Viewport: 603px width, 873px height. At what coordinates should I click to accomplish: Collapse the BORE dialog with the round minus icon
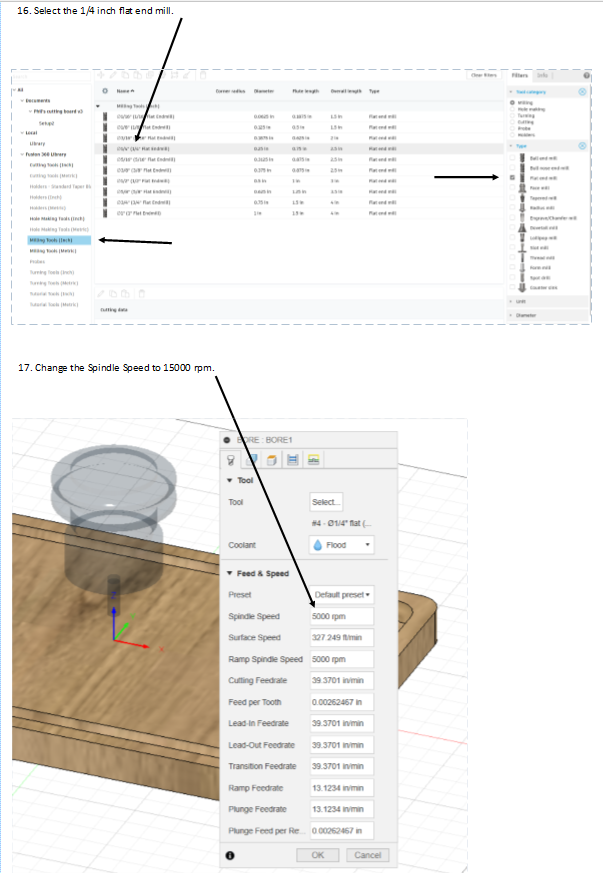(x=227, y=440)
